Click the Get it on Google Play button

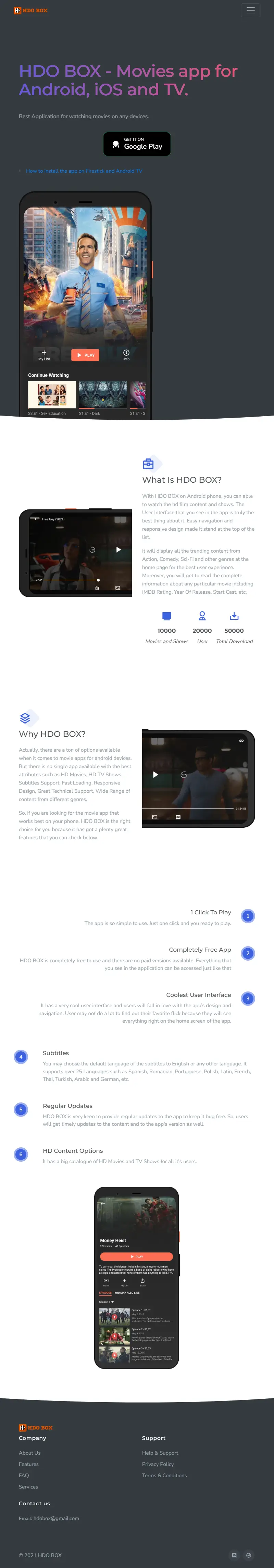[x=136, y=144]
